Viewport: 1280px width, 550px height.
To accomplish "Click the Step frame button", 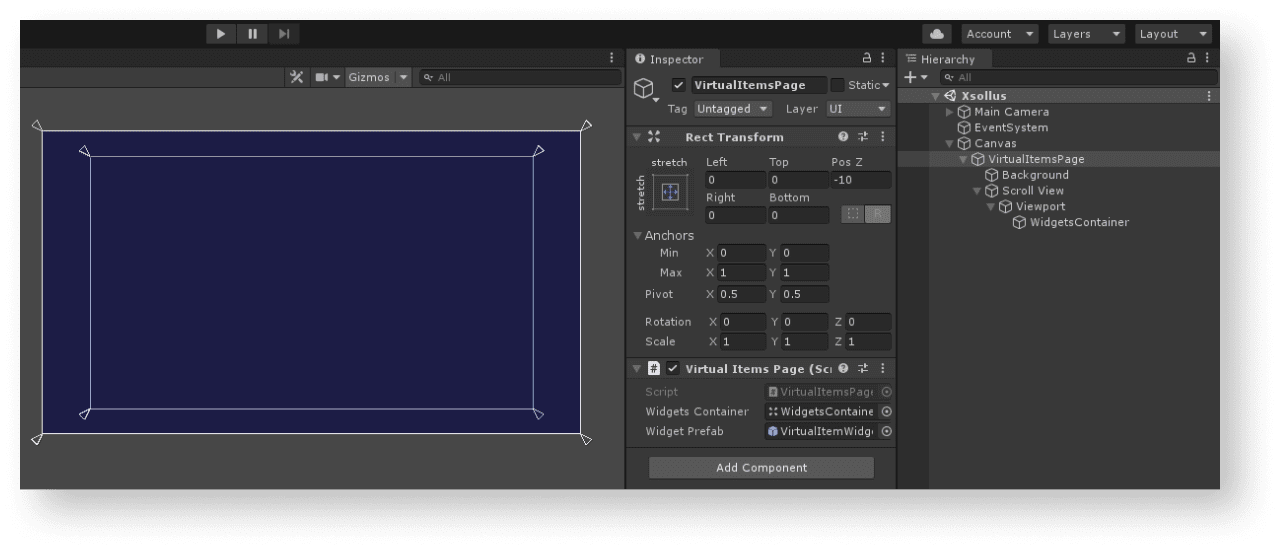I will 284,34.
